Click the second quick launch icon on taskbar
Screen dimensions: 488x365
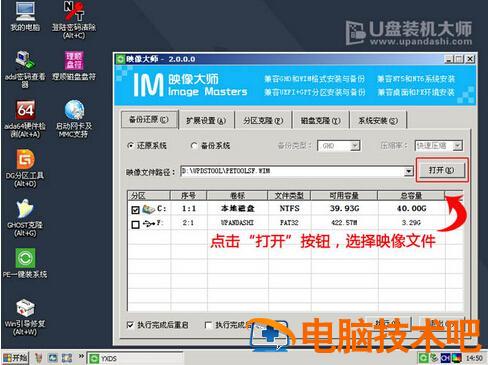pyautogui.click(x=53, y=358)
